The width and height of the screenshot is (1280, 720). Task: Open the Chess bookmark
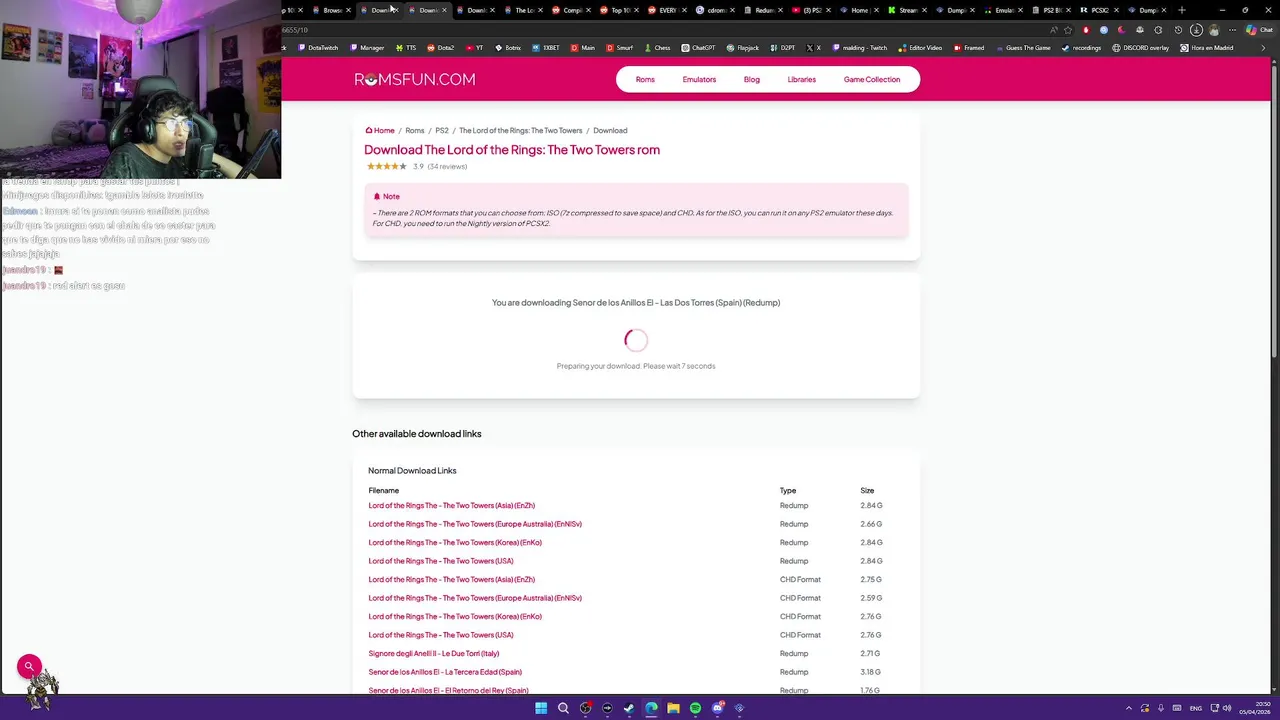657,48
